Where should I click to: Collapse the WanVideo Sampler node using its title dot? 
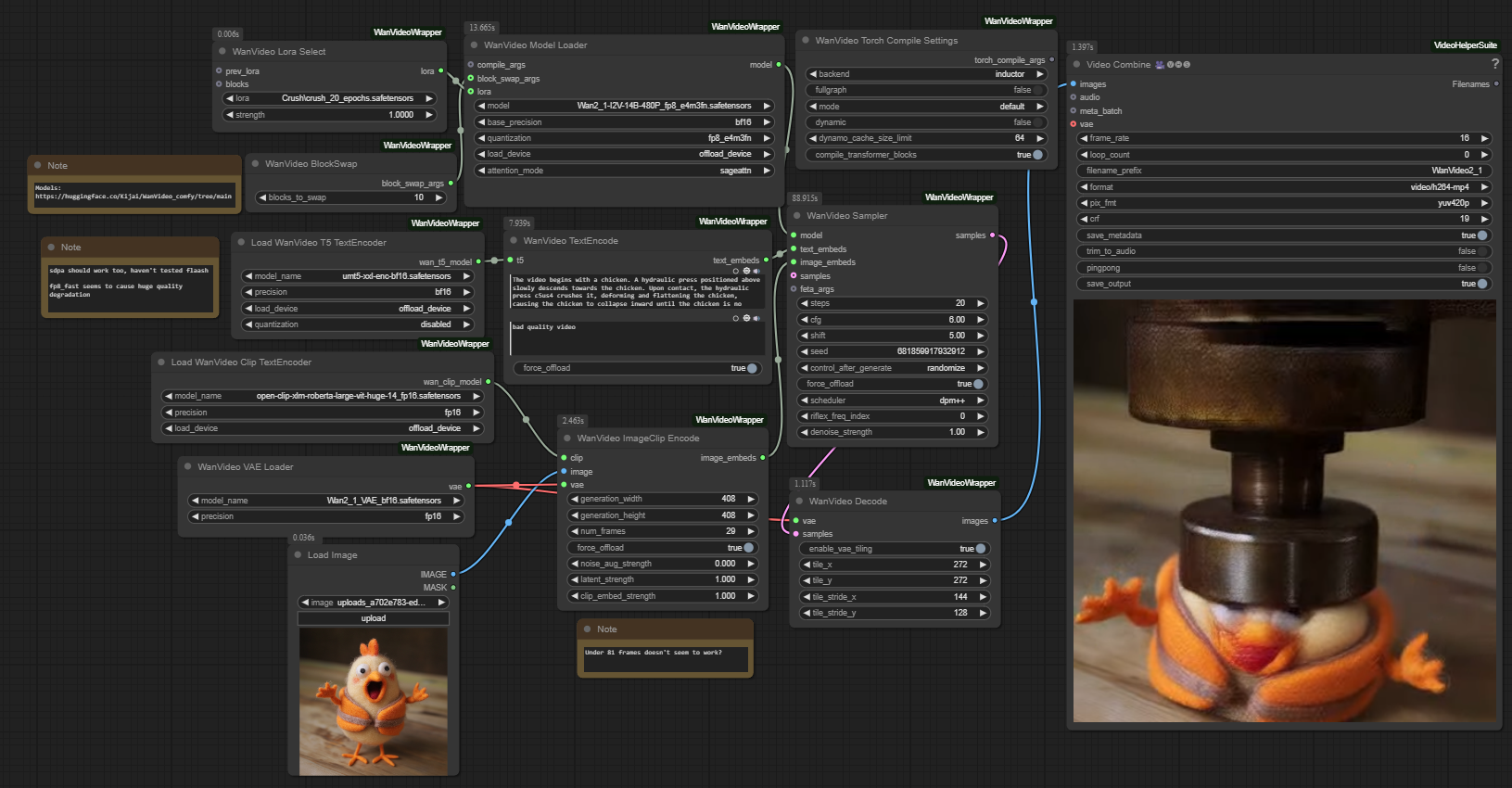[x=797, y=216]
